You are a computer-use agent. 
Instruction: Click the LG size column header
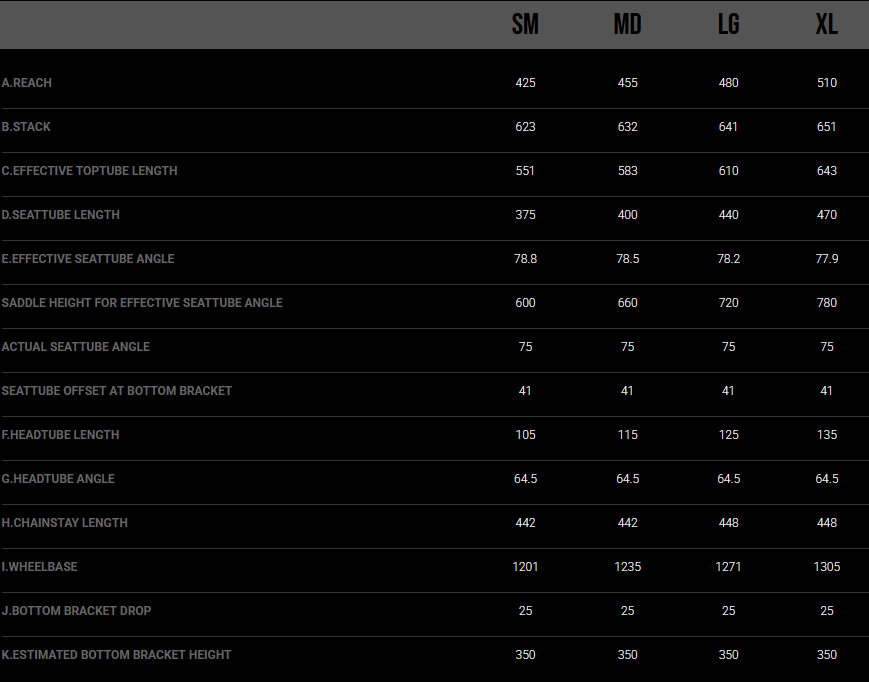click(x=728, y=25)
